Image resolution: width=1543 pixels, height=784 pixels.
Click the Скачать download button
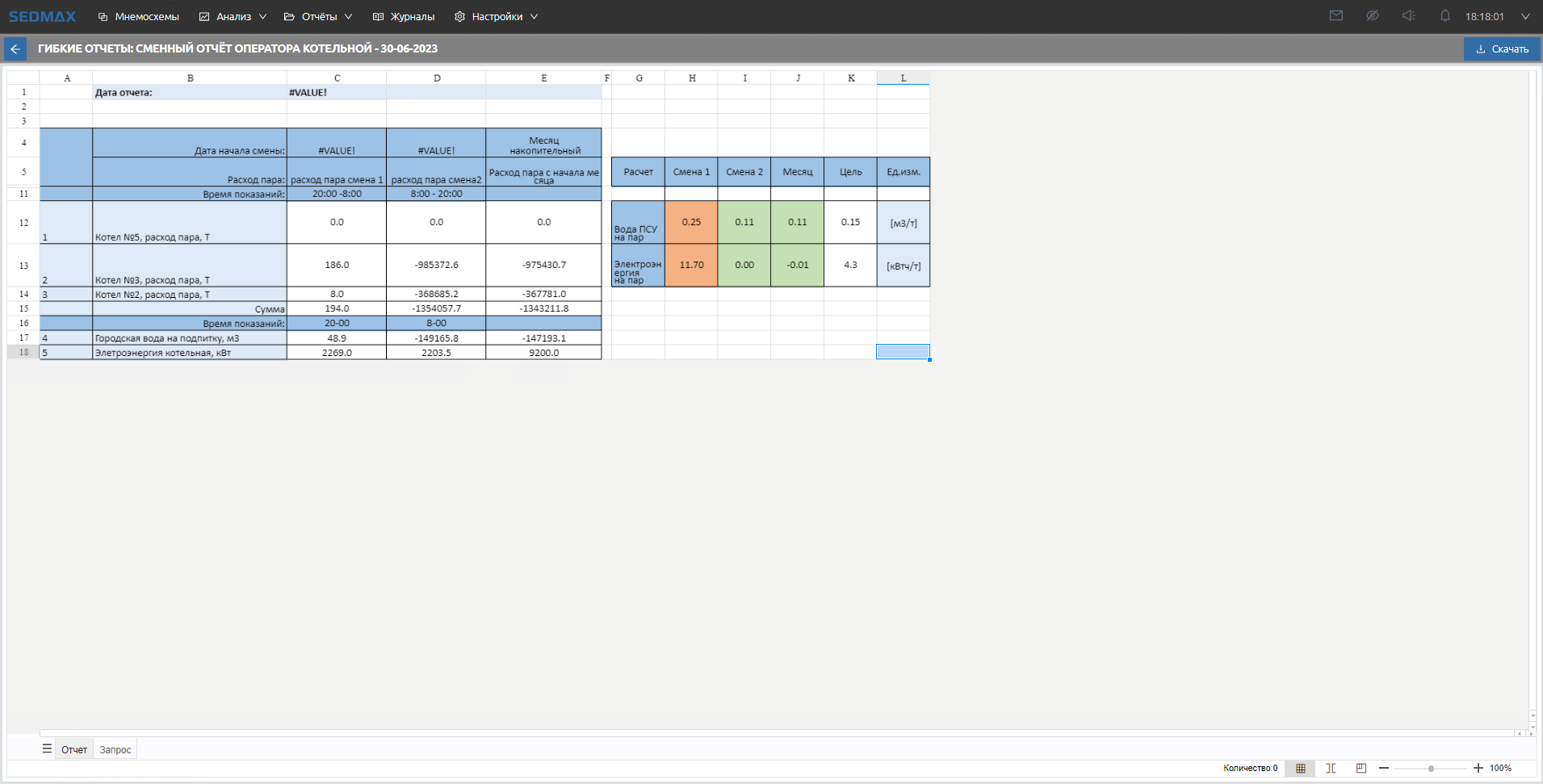1502,49
